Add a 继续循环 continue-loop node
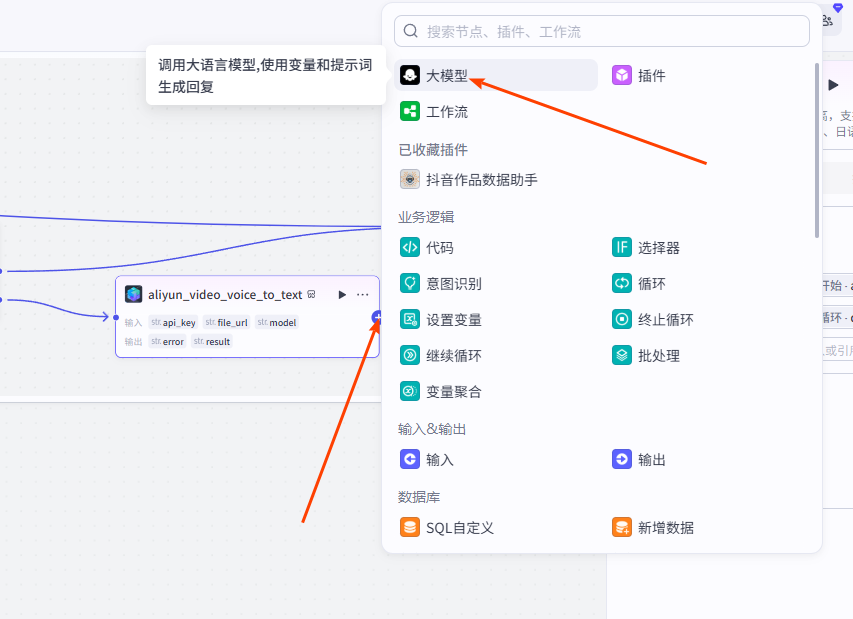Screen dimensions: 853x619 [x=441, y=356]
